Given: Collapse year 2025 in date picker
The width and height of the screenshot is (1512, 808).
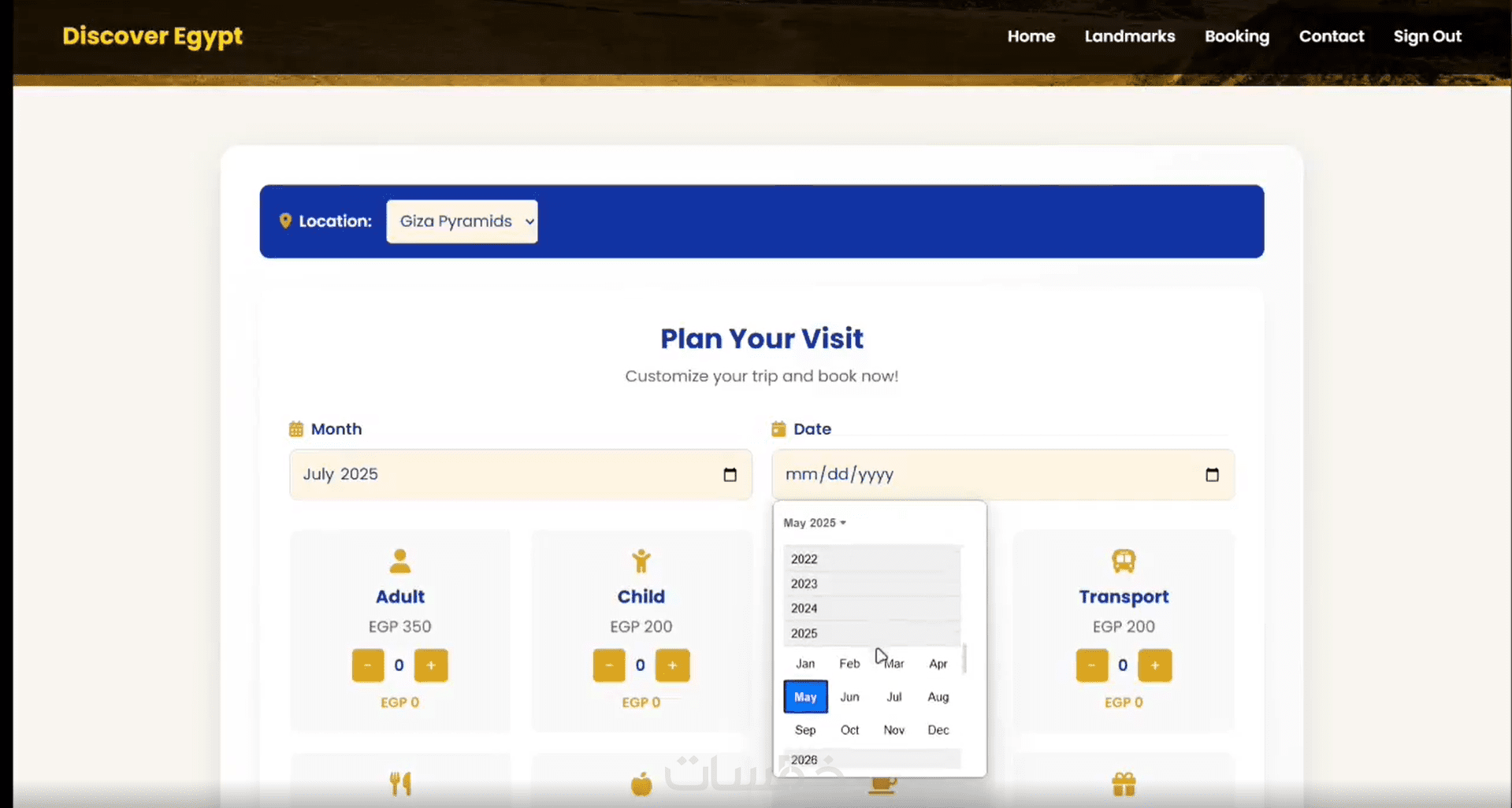Looking at the screenshot, I should click(872, 633).
